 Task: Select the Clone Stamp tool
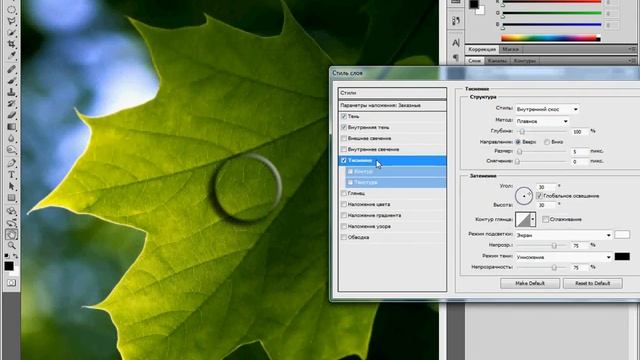[x=11, y=92]
